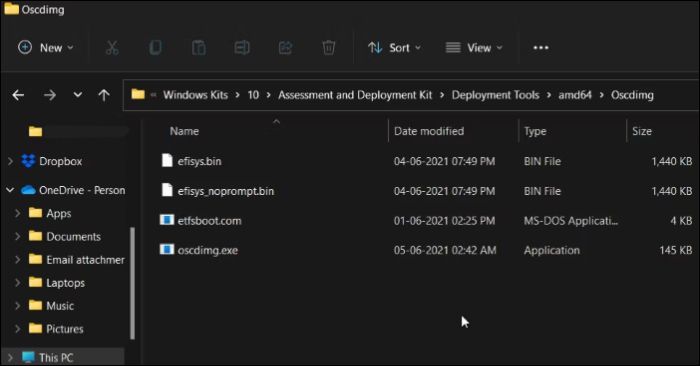Image resolution: width=700 pixels, height=366 pixels.
Task: Click the OneDrive cloud icon
Action: click(x=28, y=191)
